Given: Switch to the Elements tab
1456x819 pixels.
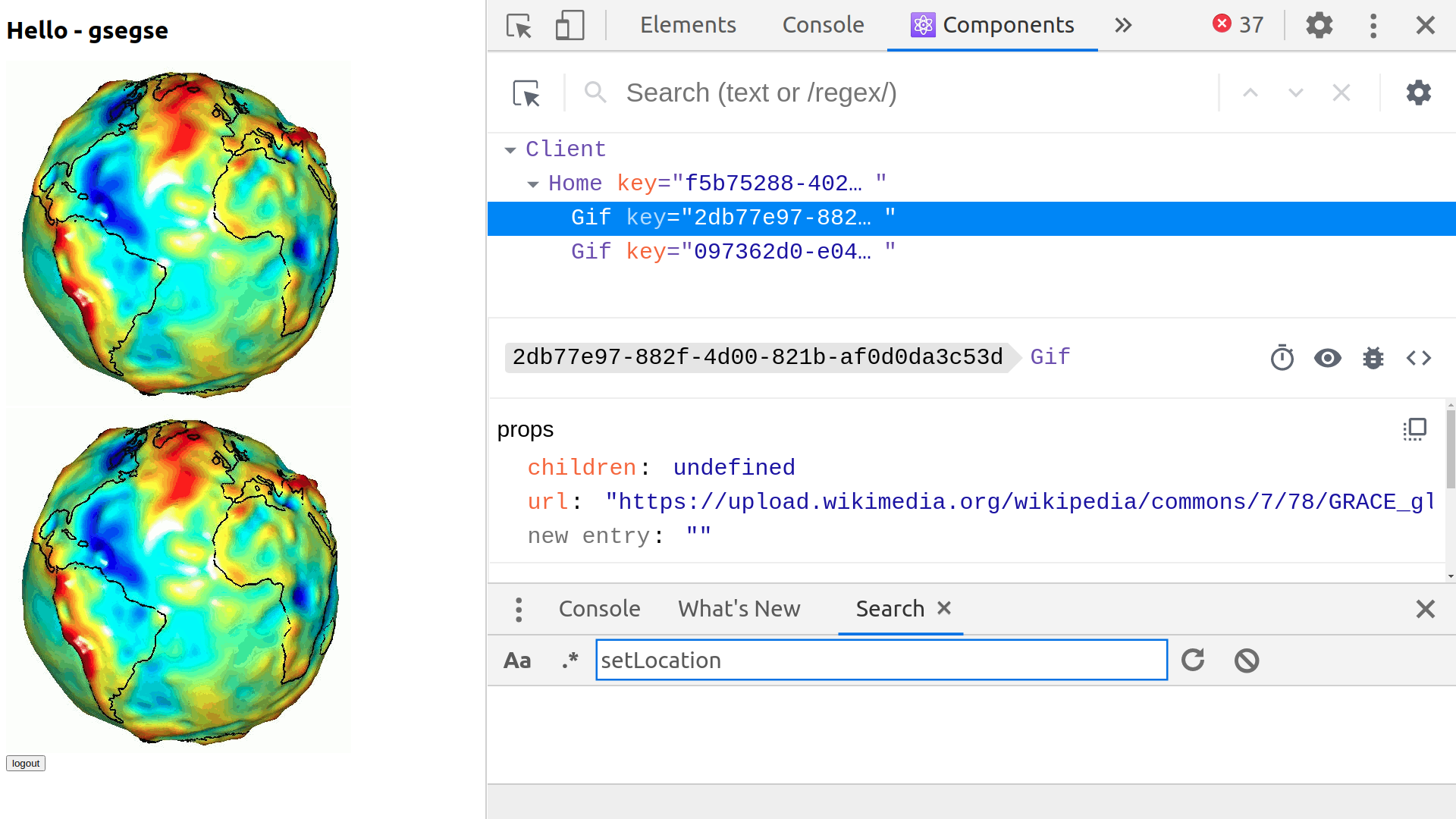Looking at the screenshot, I should click(688, 26).
